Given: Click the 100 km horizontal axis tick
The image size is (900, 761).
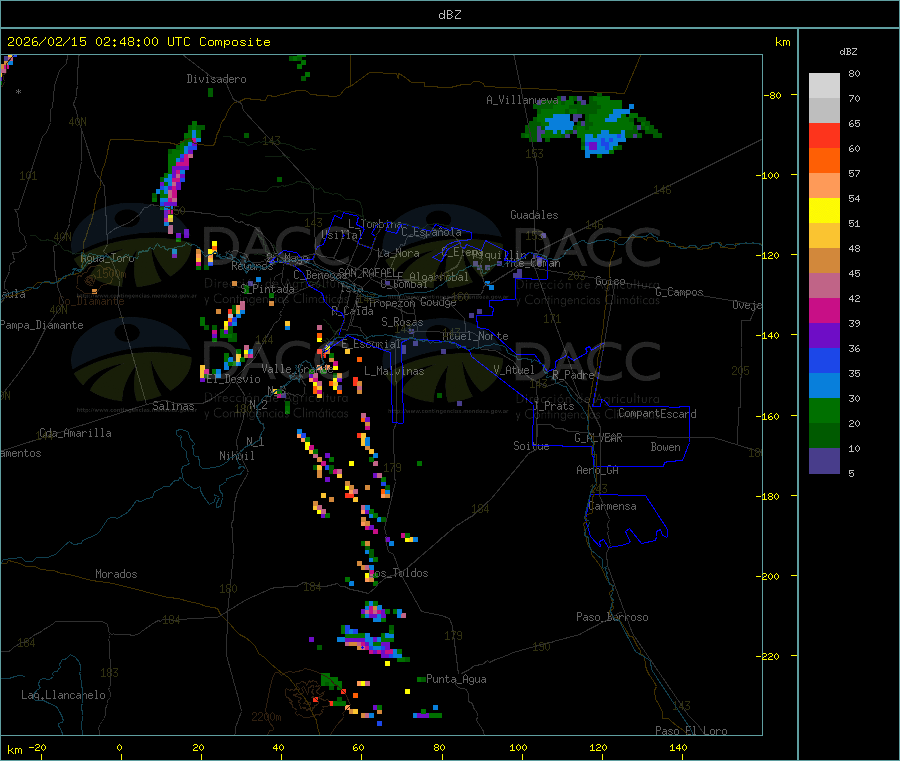Looking at the screenshot, I should (x=518, y=748).
